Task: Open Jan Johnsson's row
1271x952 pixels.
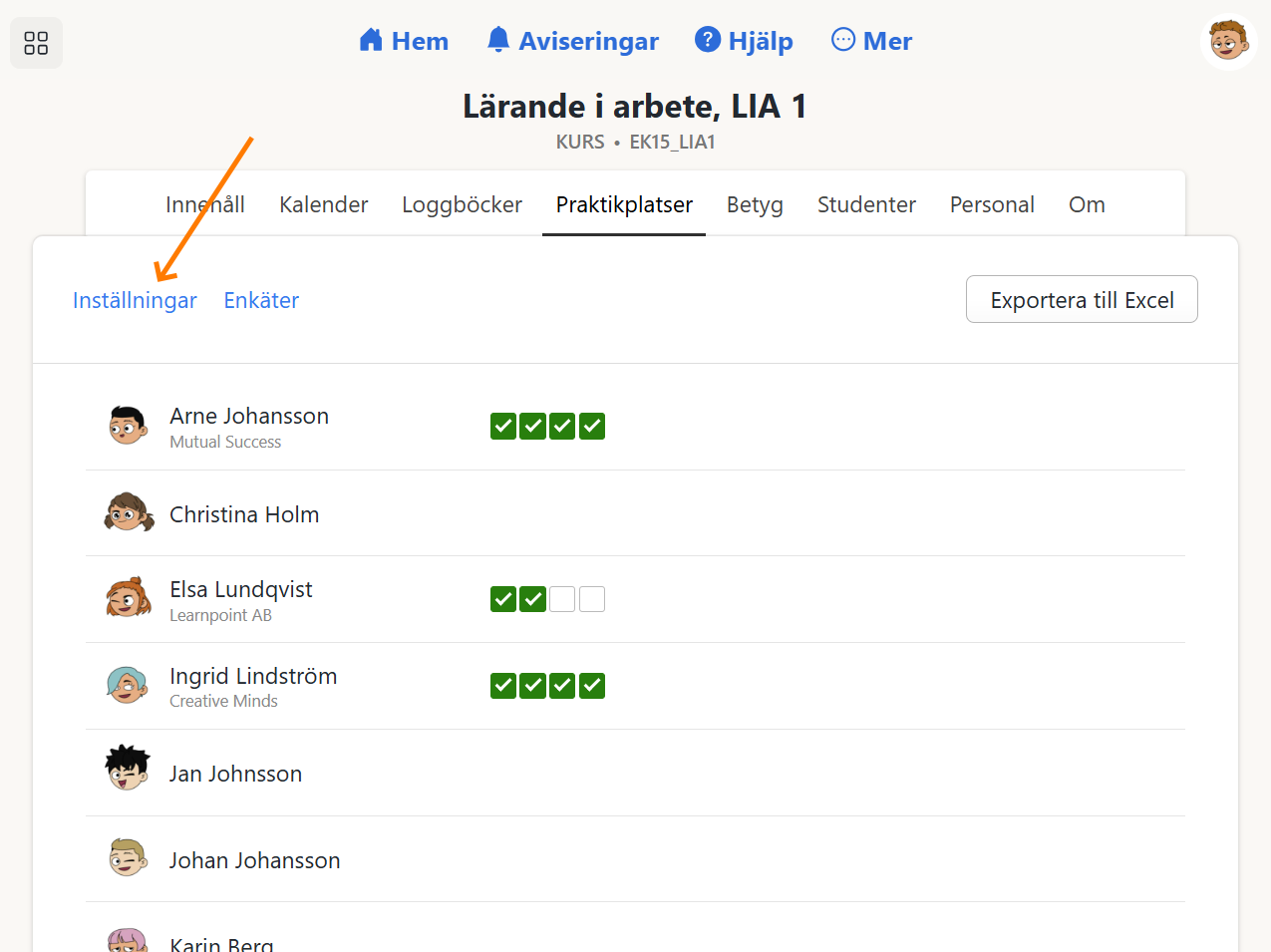Action: (x=235, y=774)
